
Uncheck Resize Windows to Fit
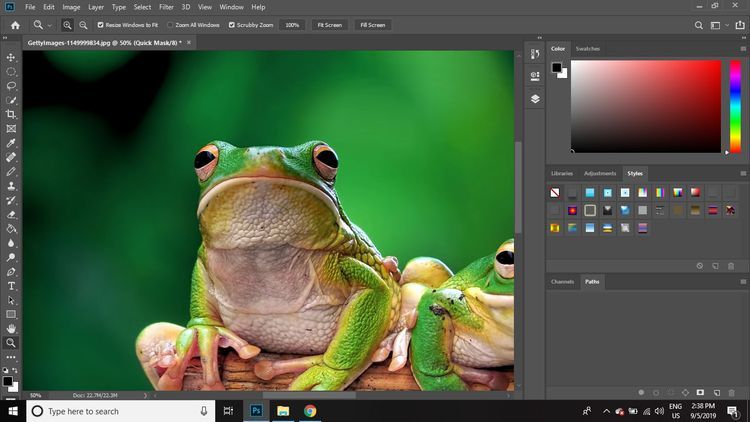coord(101,25)
